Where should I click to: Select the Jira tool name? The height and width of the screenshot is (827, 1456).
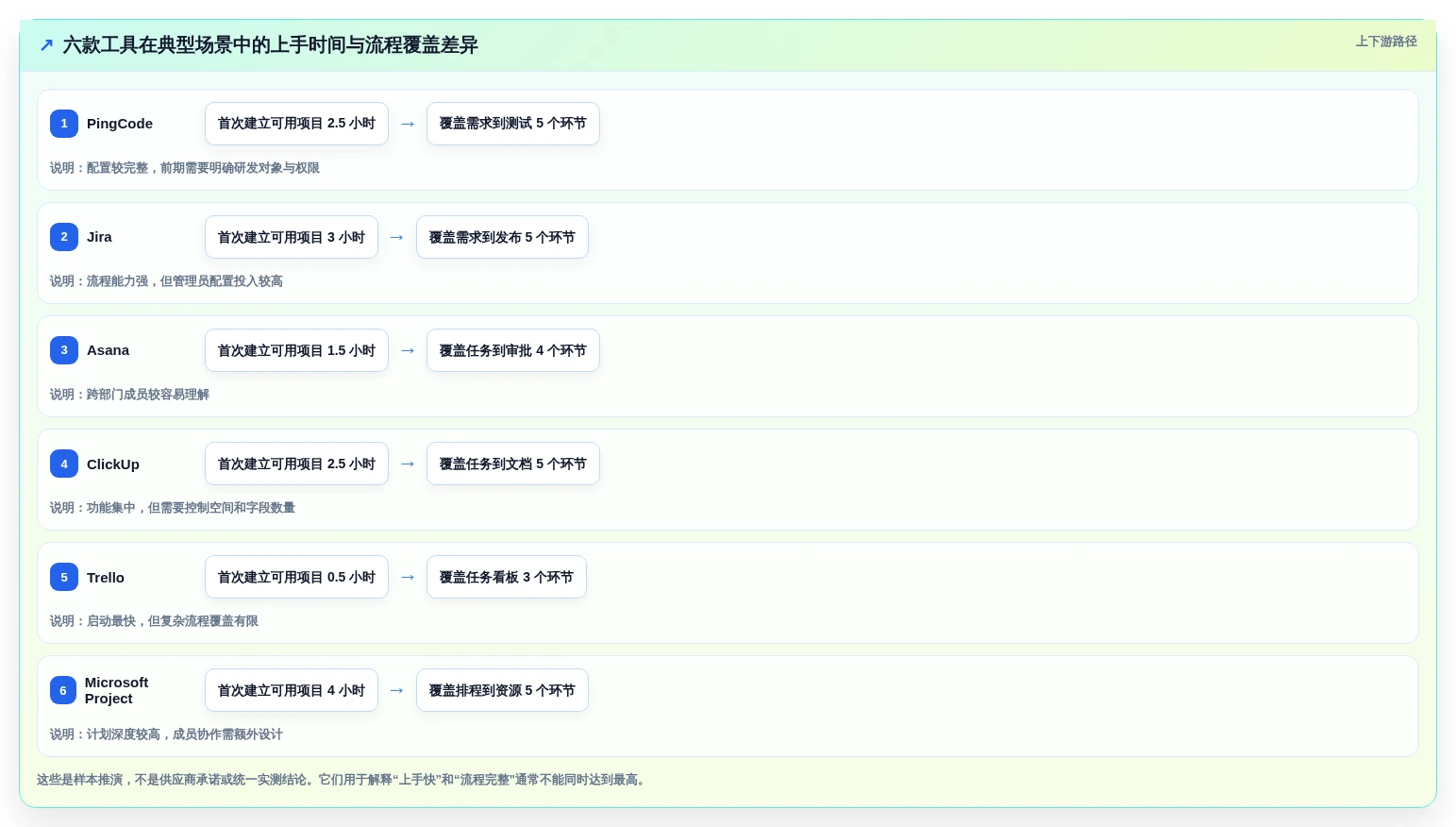99,237
